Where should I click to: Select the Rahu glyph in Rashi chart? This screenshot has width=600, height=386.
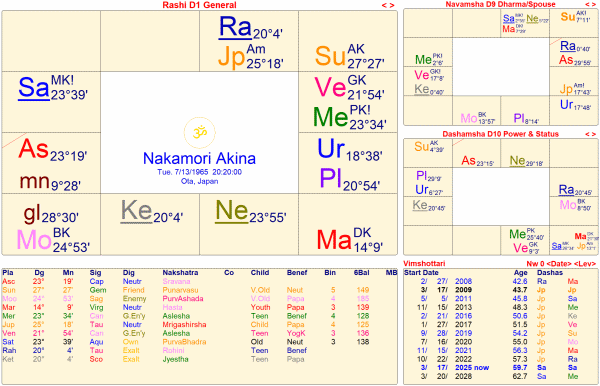[x=234, y=27]
